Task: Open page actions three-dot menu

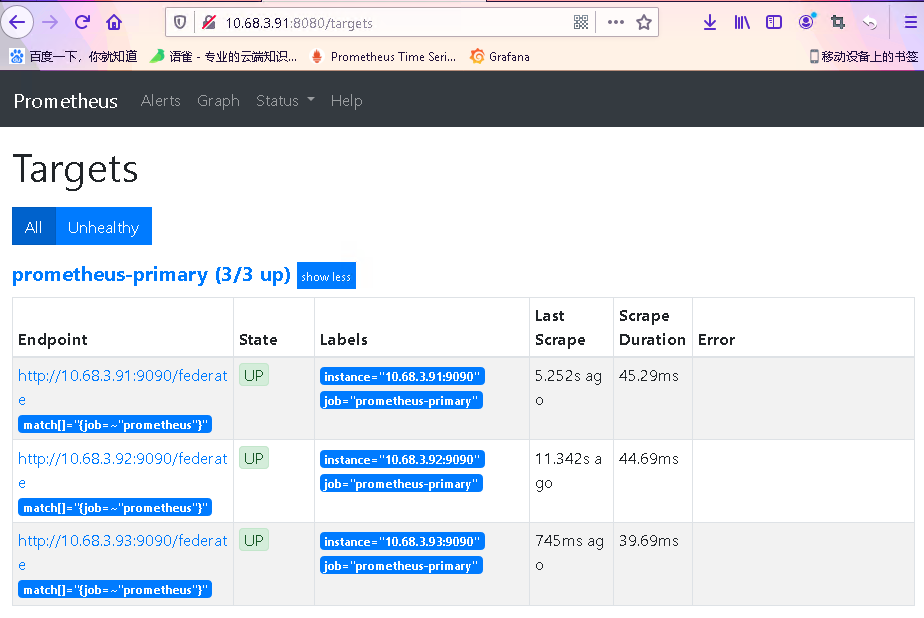Action: click(615, 22)
